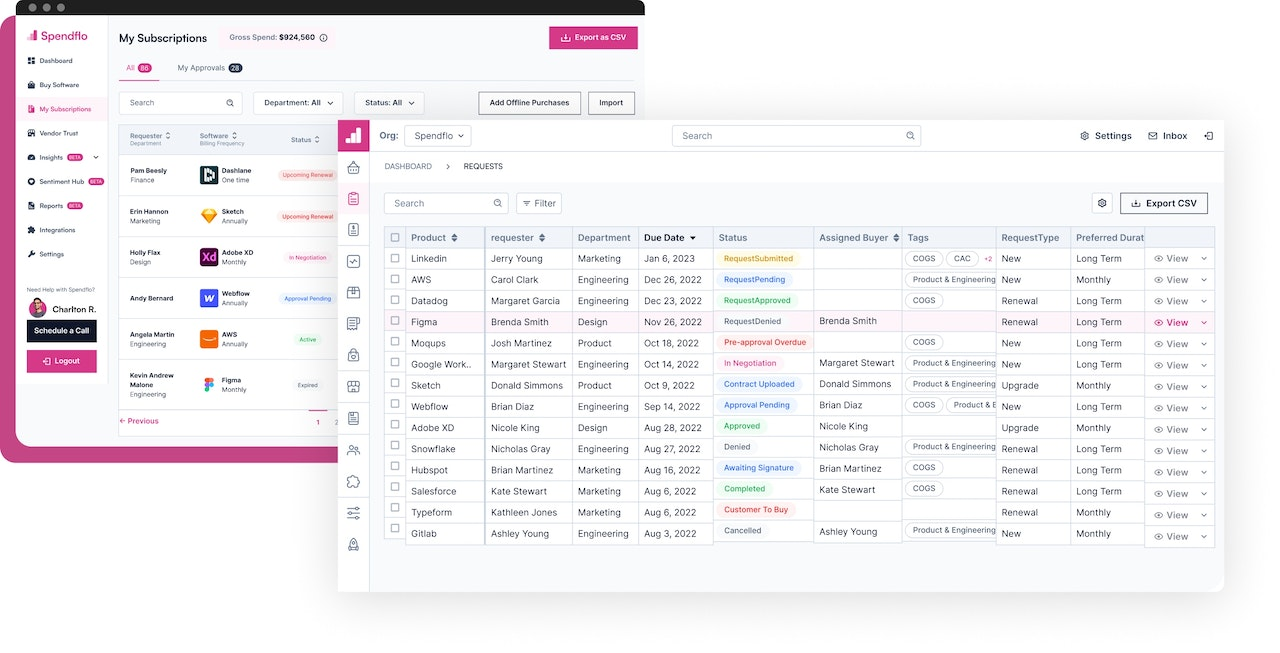The image size is (1280, 653).
Task: Open the Org Spendflo dropdown
Action: (438, 136)
